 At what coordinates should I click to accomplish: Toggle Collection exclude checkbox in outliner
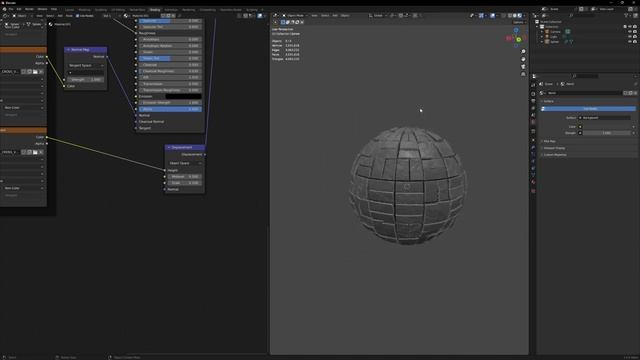(x=625, y=27)
